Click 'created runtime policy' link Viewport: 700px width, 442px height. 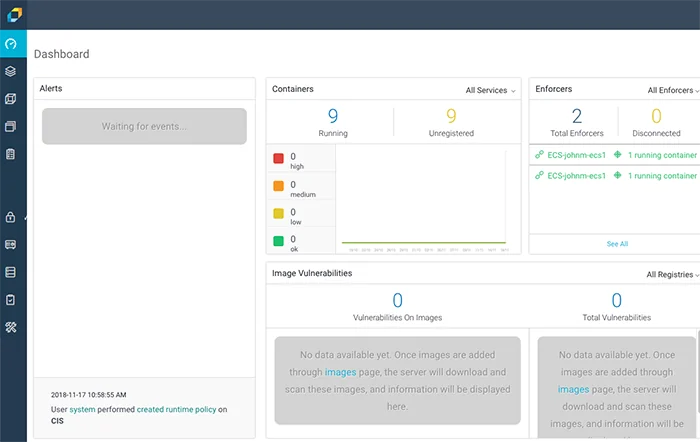(176, 409)
